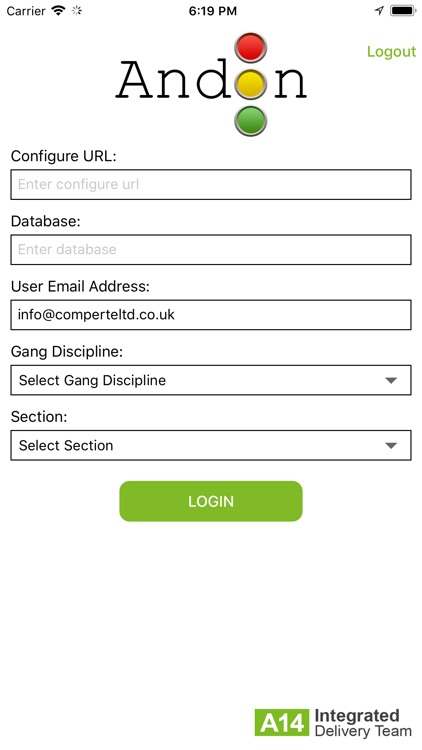Image resolution: width=422 pixels, height=750 pixels.
Task: Tap the red traffic light icon
Action: click(x=250, y=47)
